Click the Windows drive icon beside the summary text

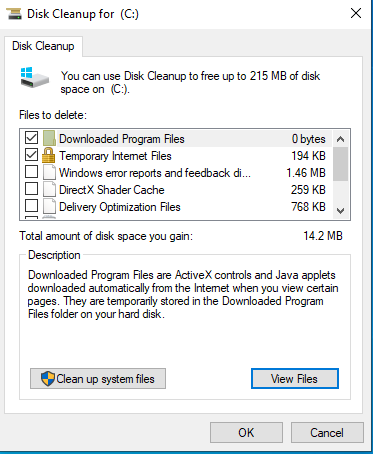(x=34, y=77)
